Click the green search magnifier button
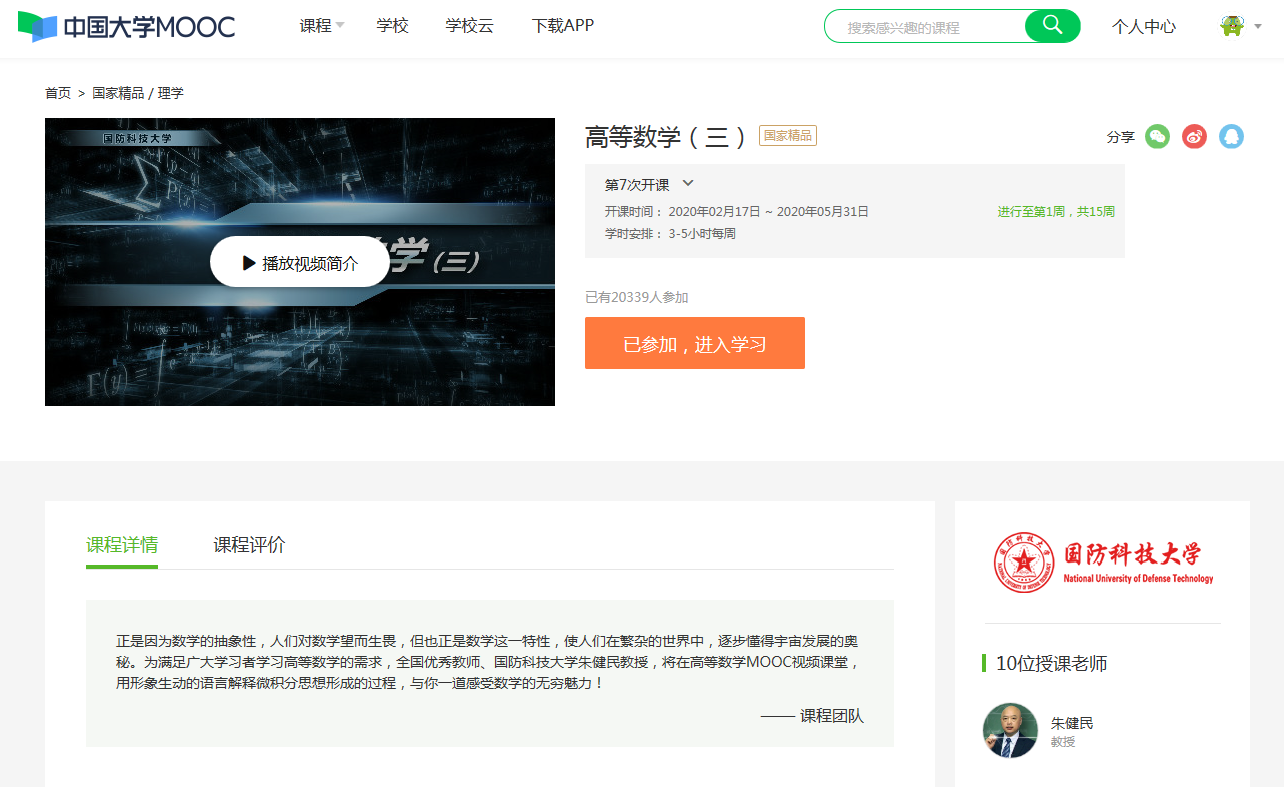1284x787 pixels. [x=1052, y=26]
